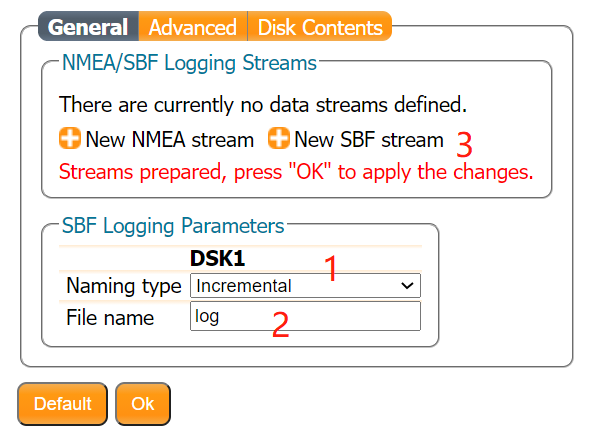Click the Naming type label
This screenshot has width=603, height=430.
point(124,286)
